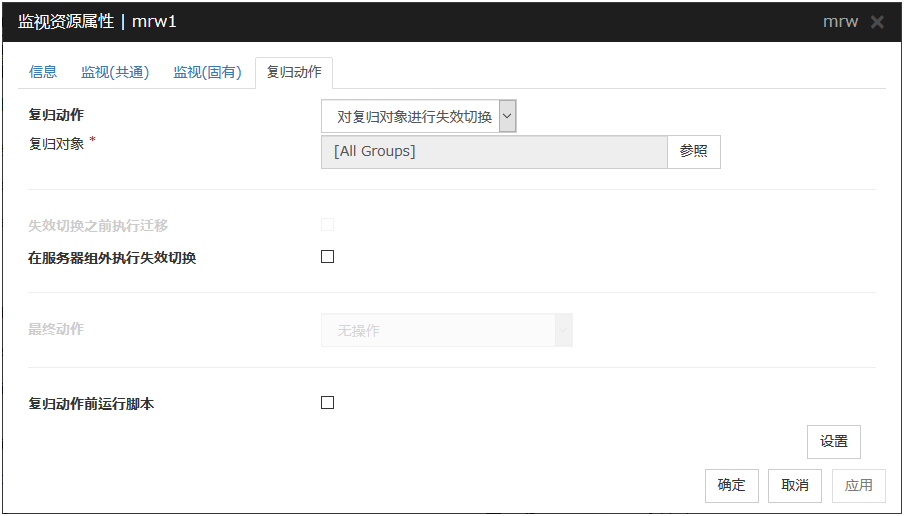
Task: Click the 设置 button
Action: pos(833,441)
